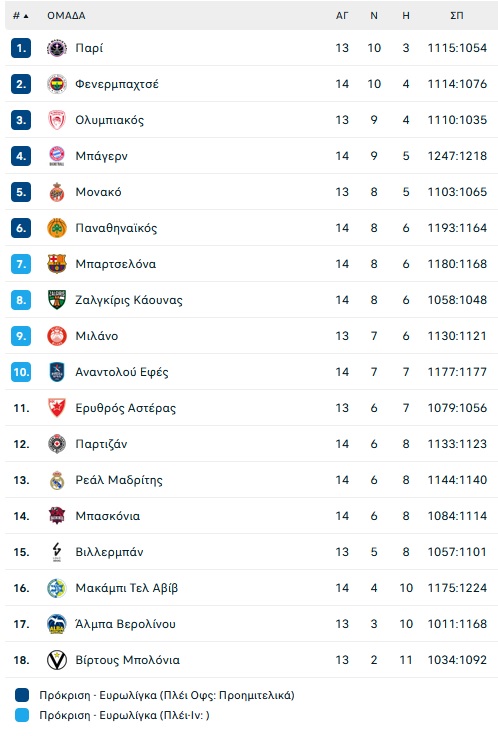Open Ερυθρός Αστέρας team name link

coord(126,408)
